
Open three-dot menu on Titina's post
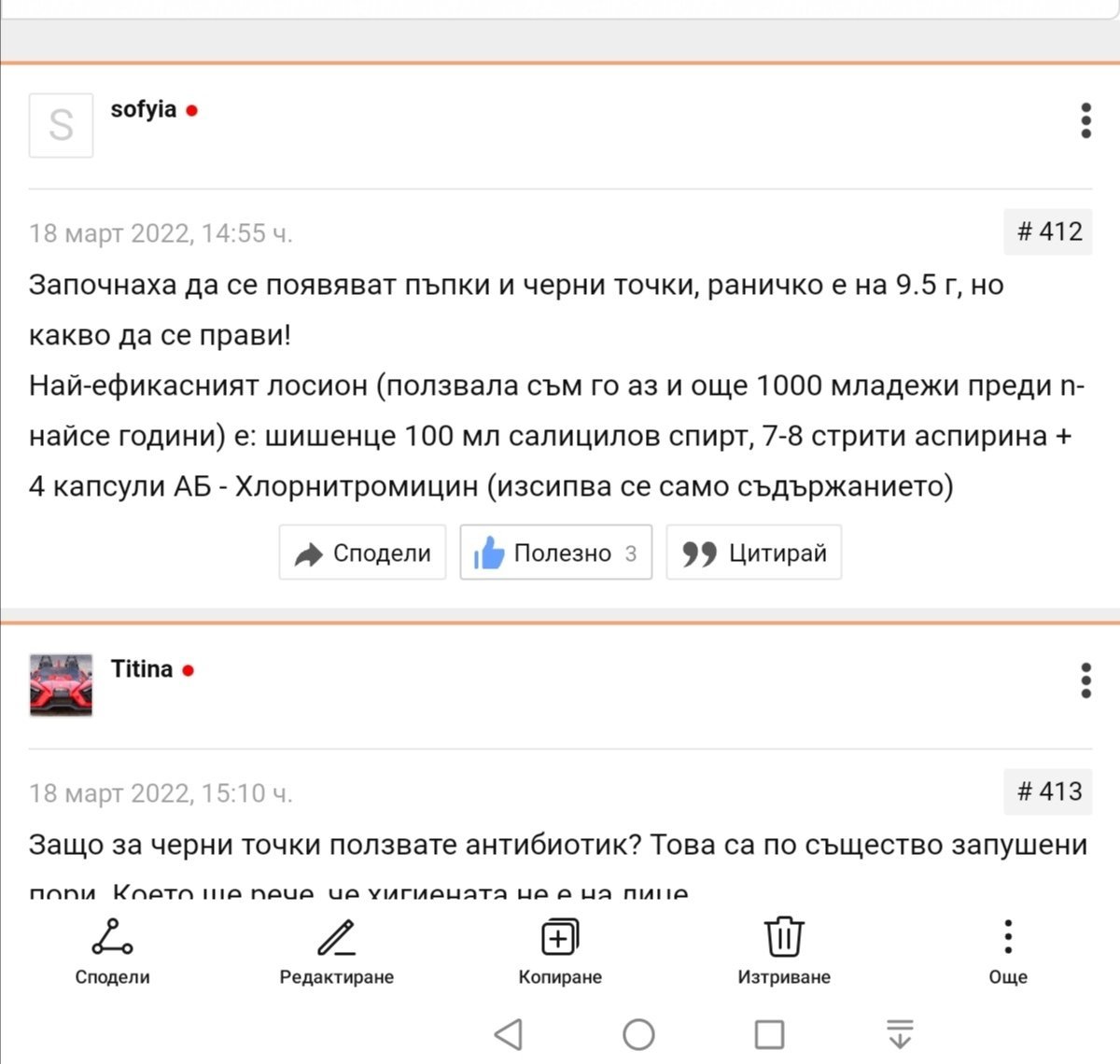click(1085, 680)
